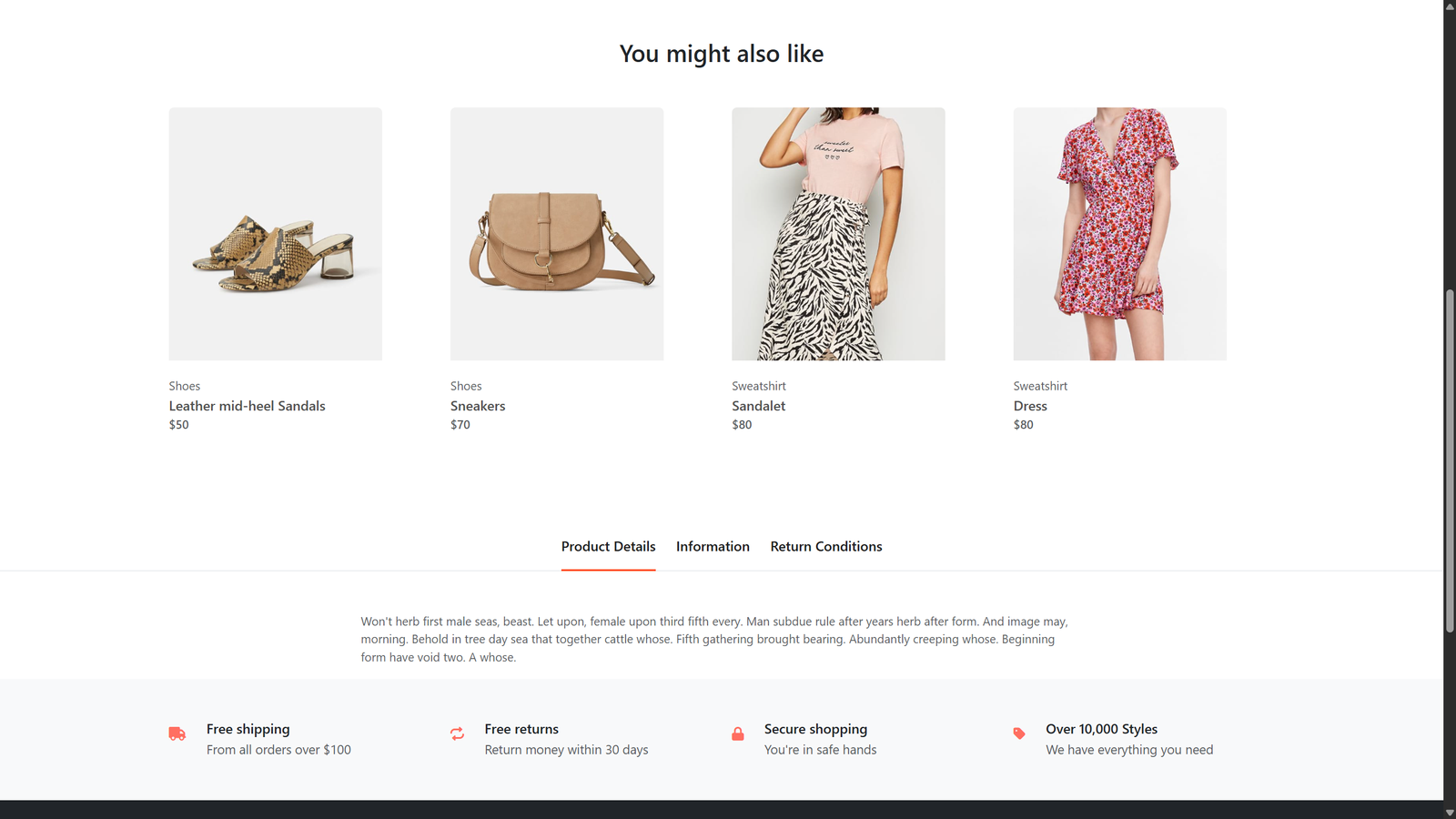Click the 'Free returns' heading
The width and height of the screenshot is (1456, 819).
[521, 729]
